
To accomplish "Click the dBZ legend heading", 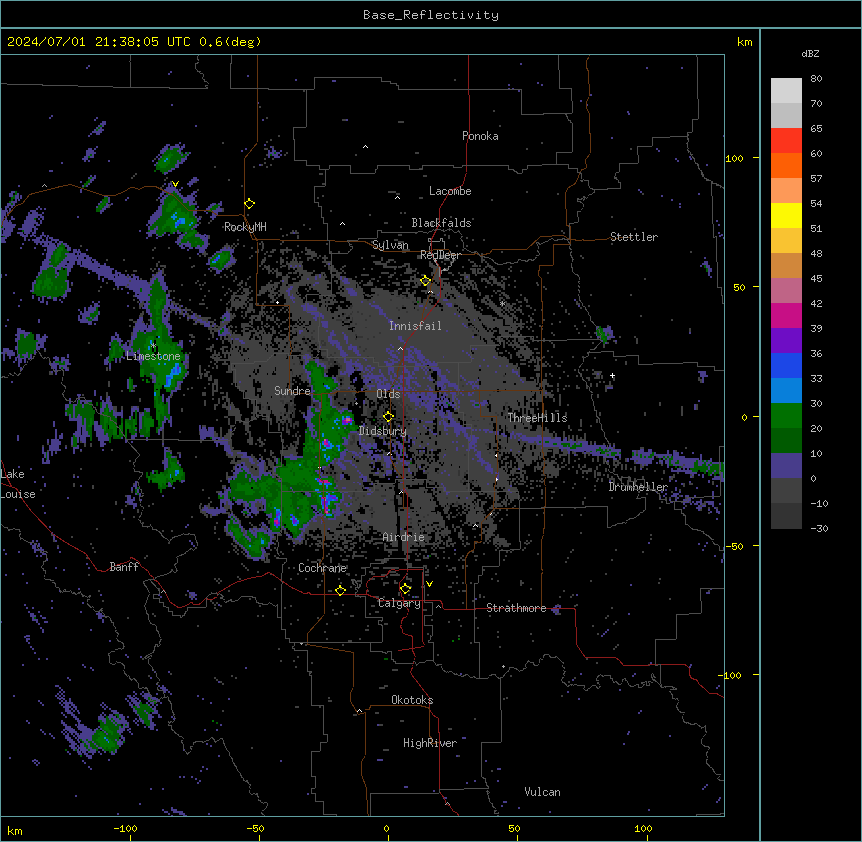I will [810, 54].
